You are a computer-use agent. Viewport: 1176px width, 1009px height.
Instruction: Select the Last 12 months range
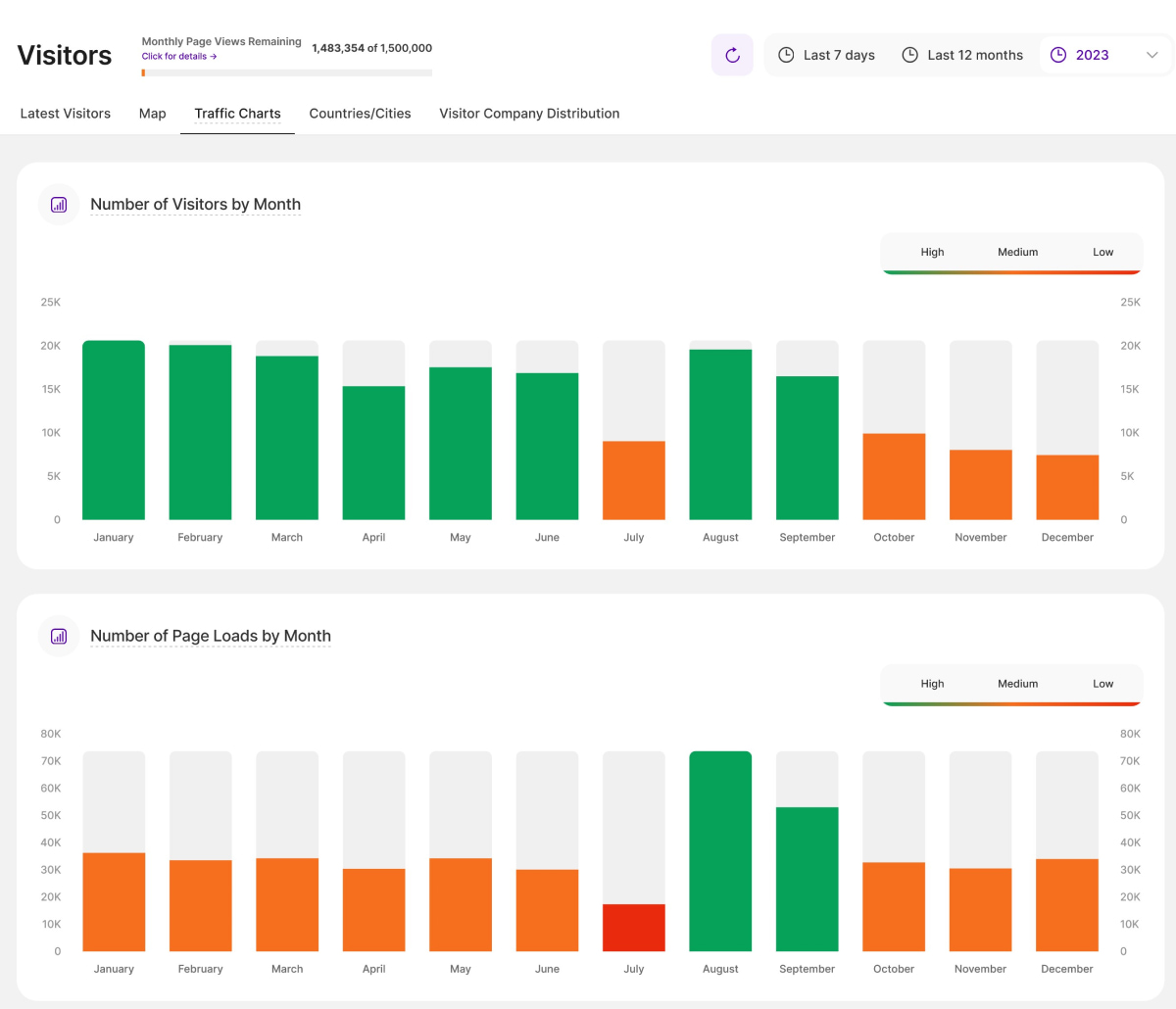point(974,55)
